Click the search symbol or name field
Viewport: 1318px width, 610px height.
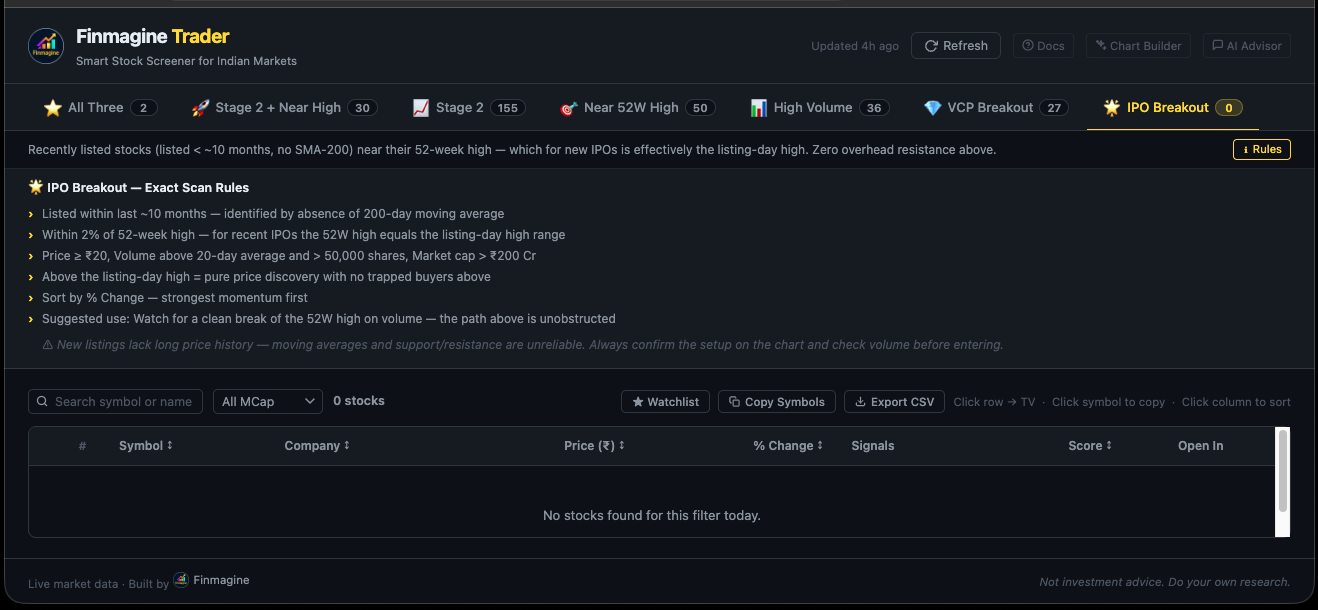coord(116,401)
